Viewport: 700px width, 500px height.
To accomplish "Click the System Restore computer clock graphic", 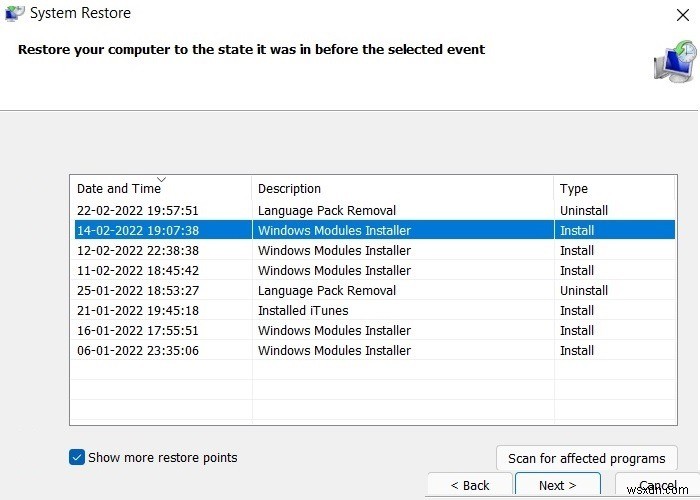I will [675, 61].
